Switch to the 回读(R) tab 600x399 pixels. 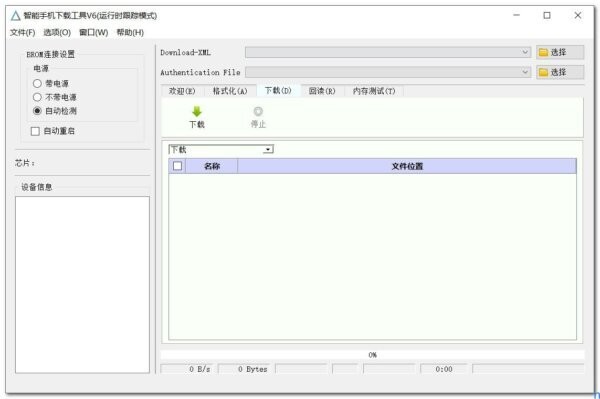pos(322,91)
